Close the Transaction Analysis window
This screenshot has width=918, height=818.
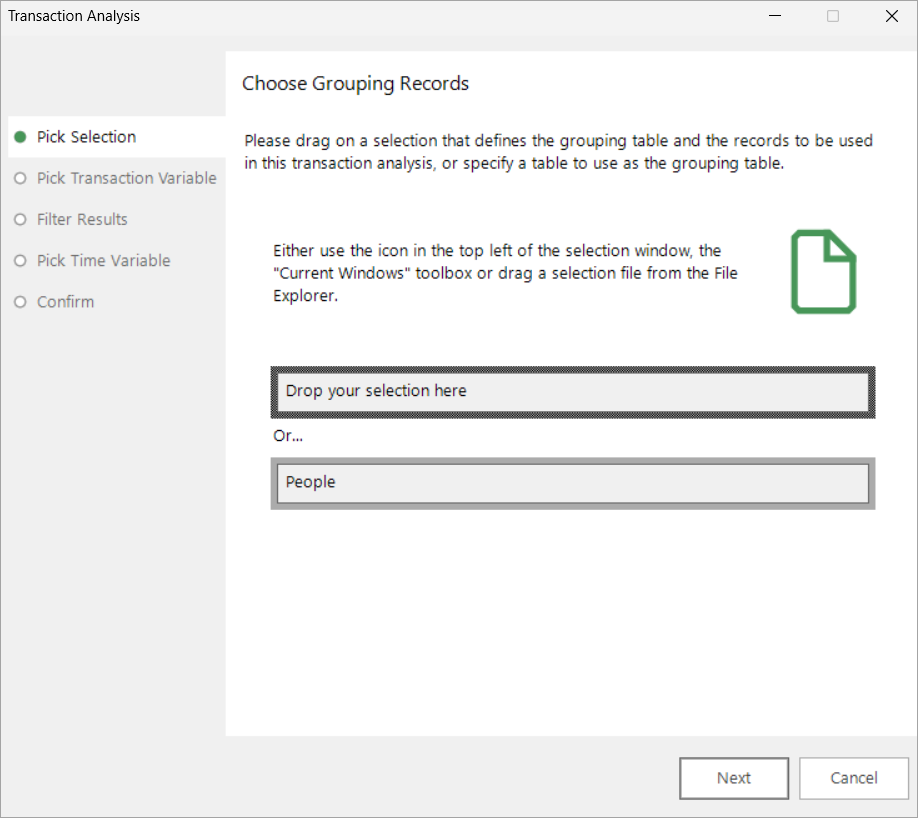click(x=892, y=16)
